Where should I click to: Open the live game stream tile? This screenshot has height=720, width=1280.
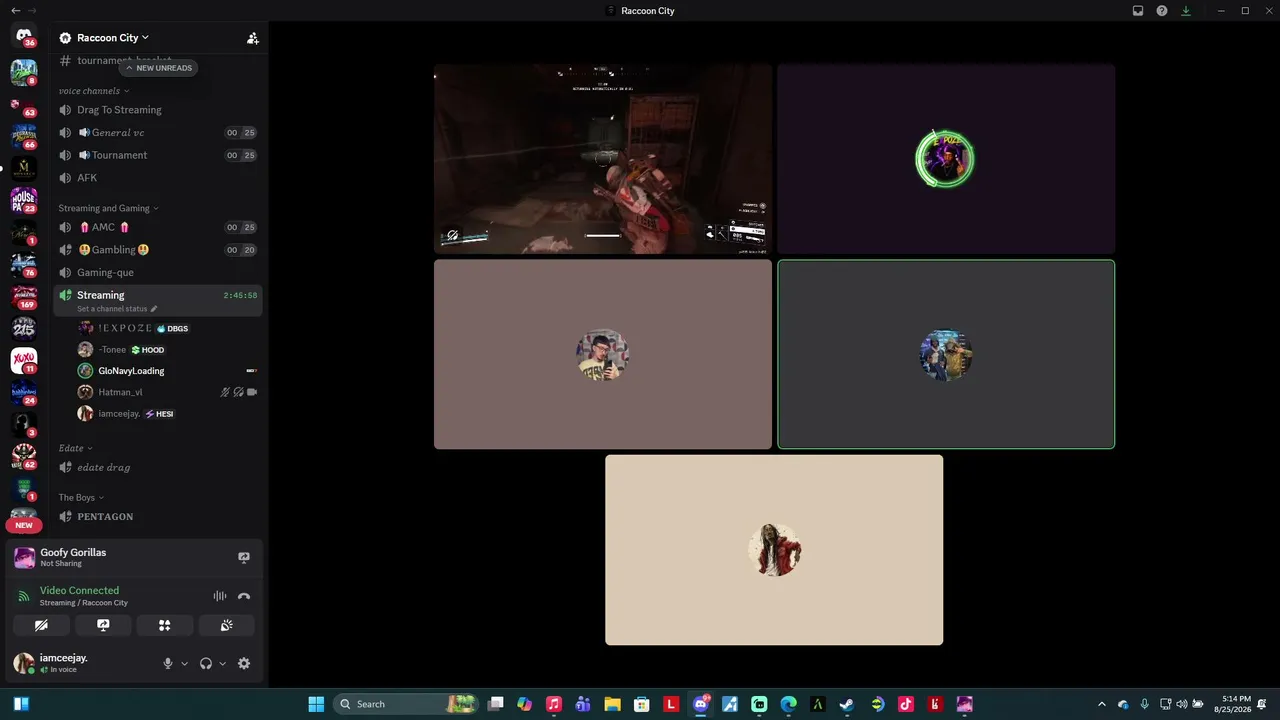603,159
